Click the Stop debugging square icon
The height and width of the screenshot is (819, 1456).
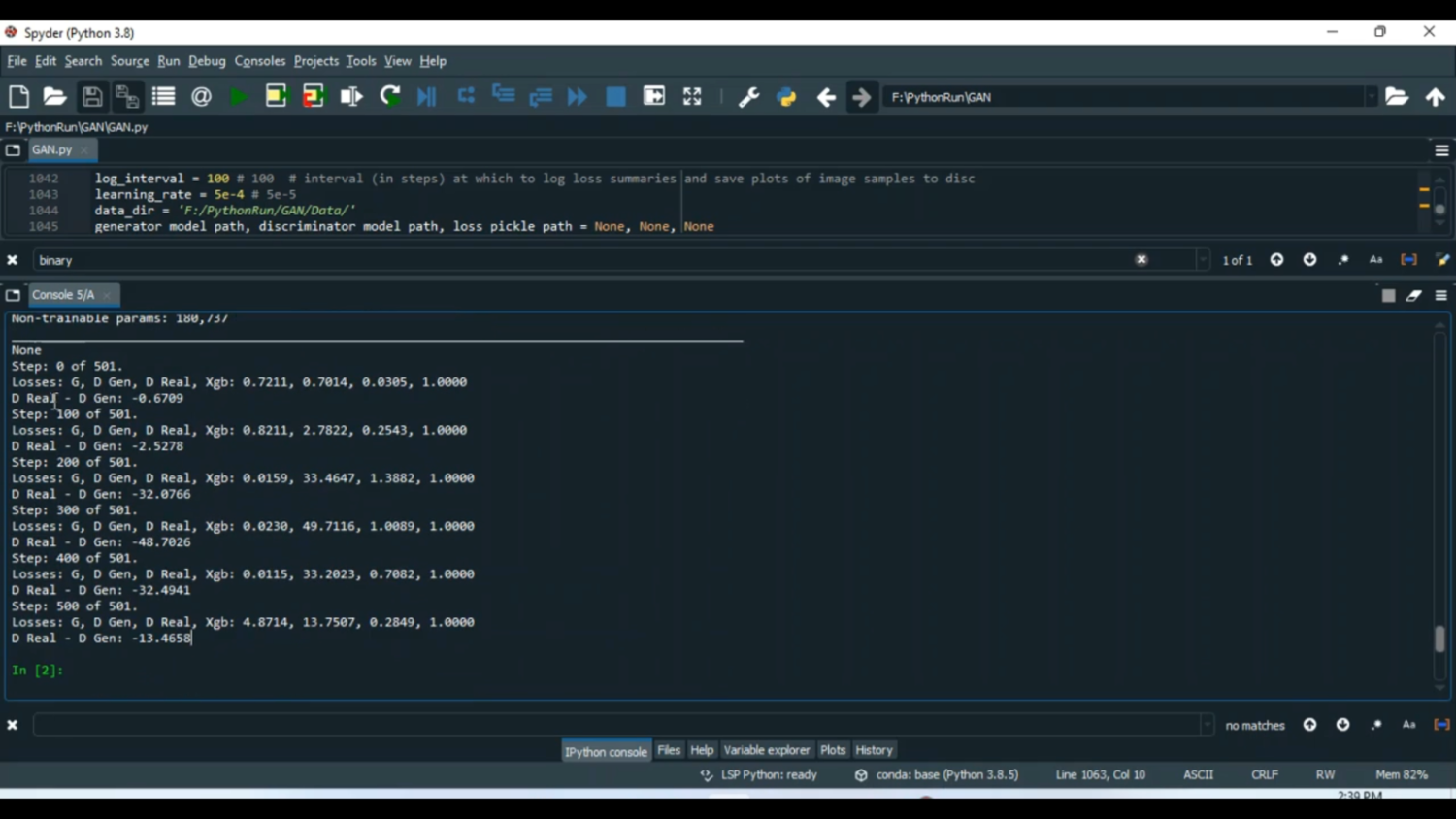click(x=615, y=97)
